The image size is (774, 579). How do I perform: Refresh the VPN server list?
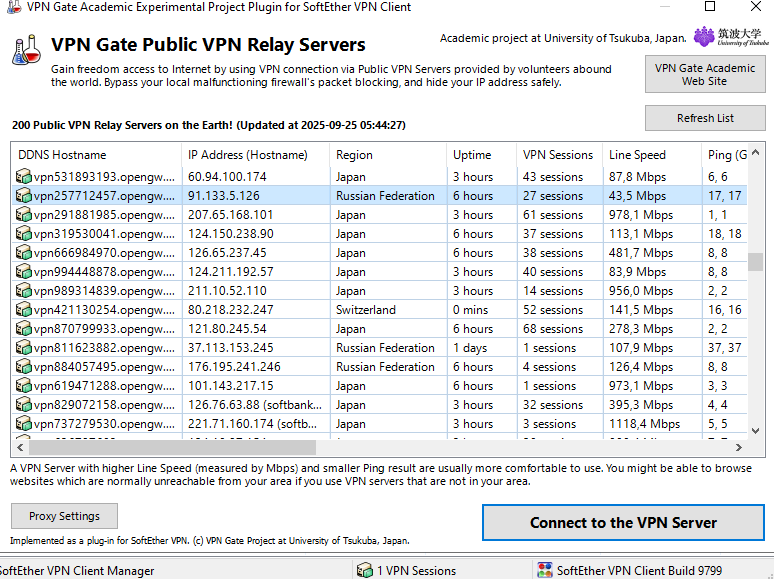[705, 118]
